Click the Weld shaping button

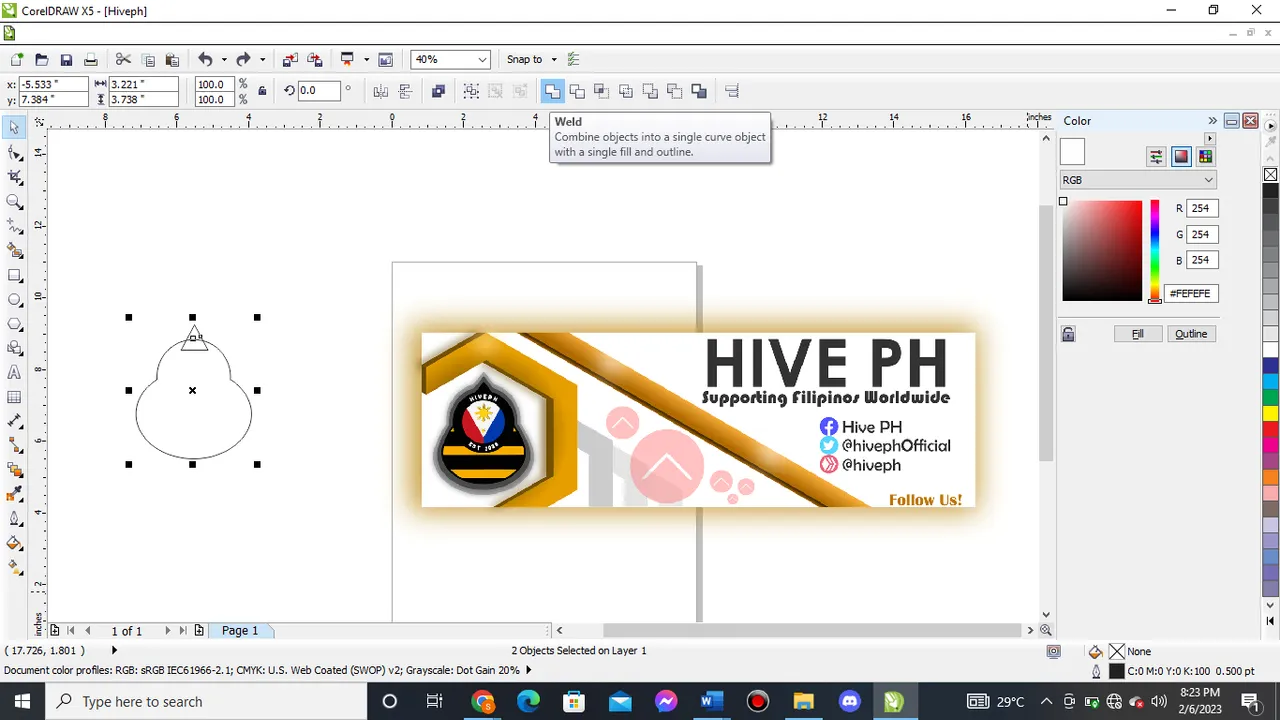coord(552,91)
